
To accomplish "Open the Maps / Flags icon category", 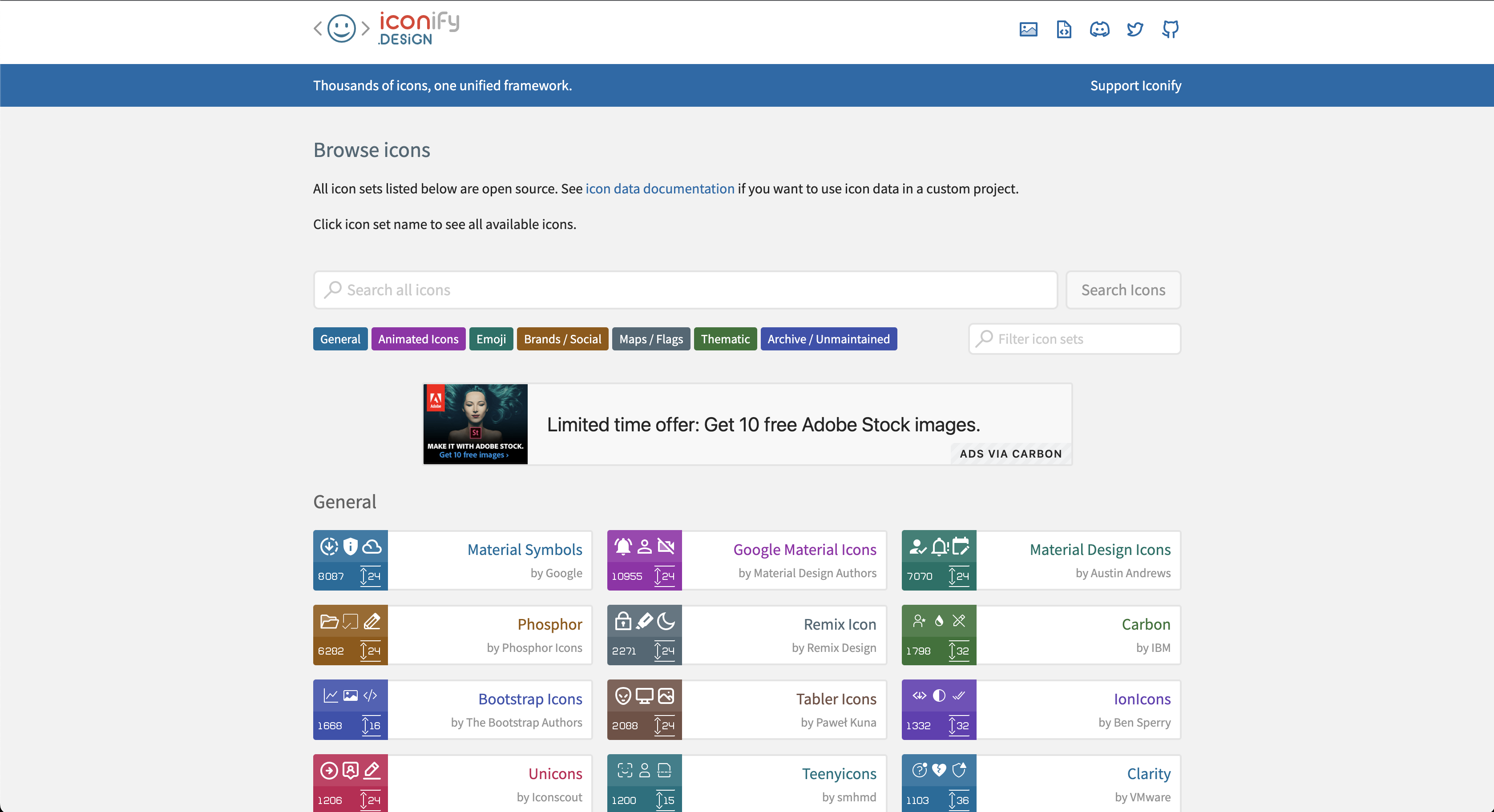I will (x=651, y=339).
